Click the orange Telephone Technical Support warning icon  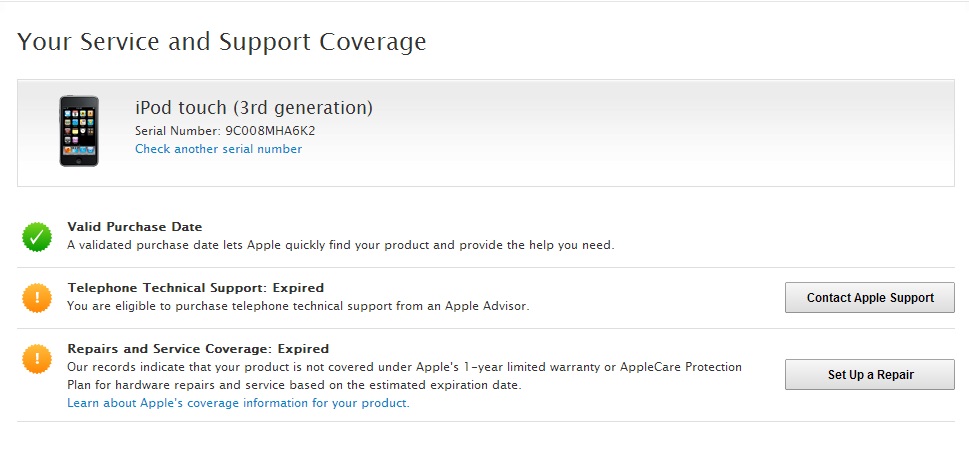pyautogui.click(x=37, y=298)
